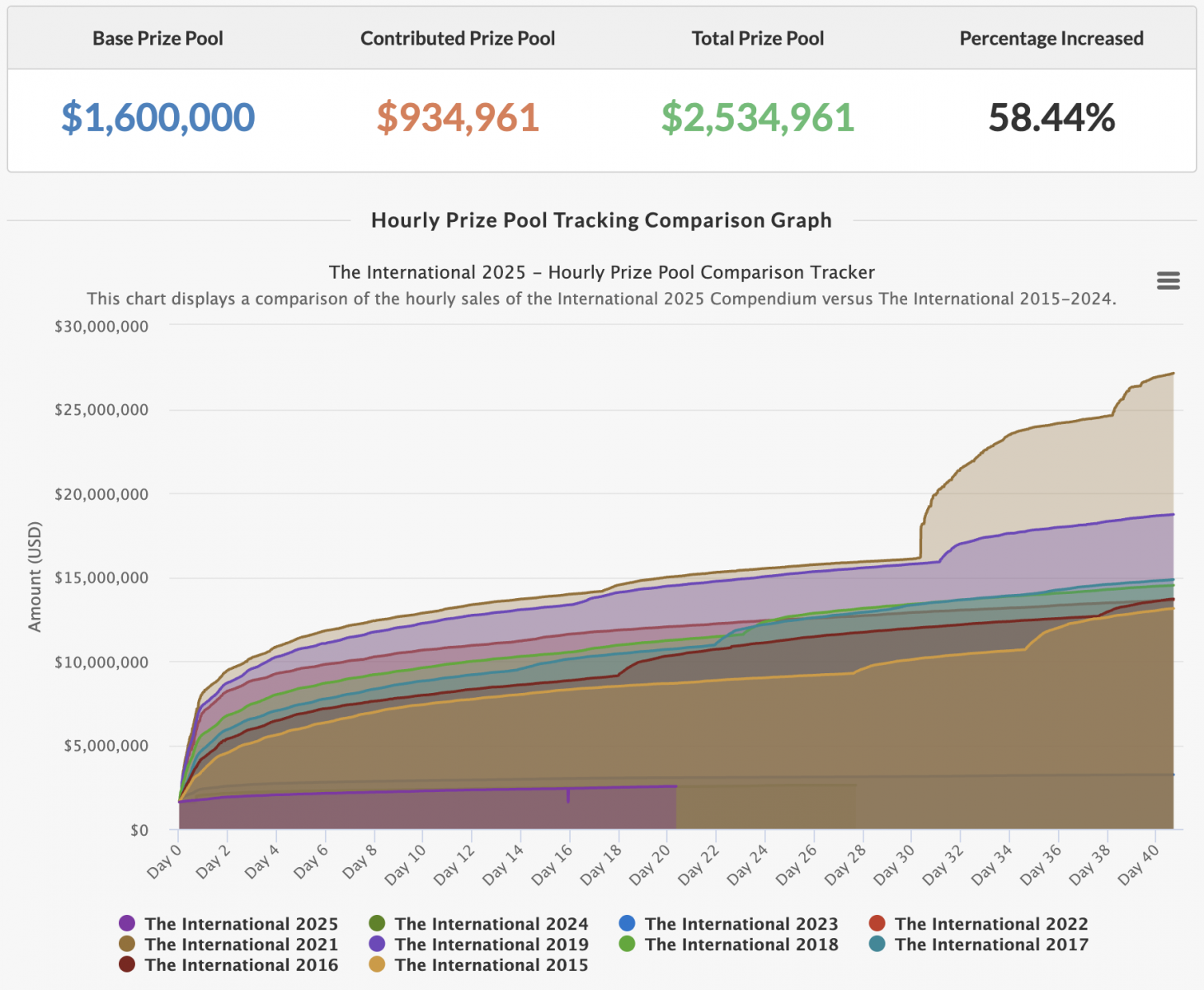Select the $2,534,961 total prize value
This screenshot has height=990, width=1204.
(758, 117)
